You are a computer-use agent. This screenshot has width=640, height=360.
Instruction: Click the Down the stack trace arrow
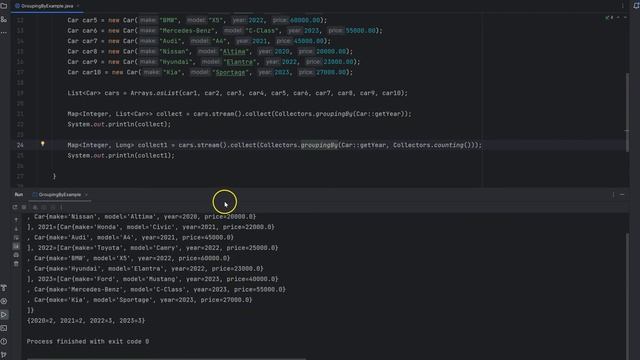point(16,229)
